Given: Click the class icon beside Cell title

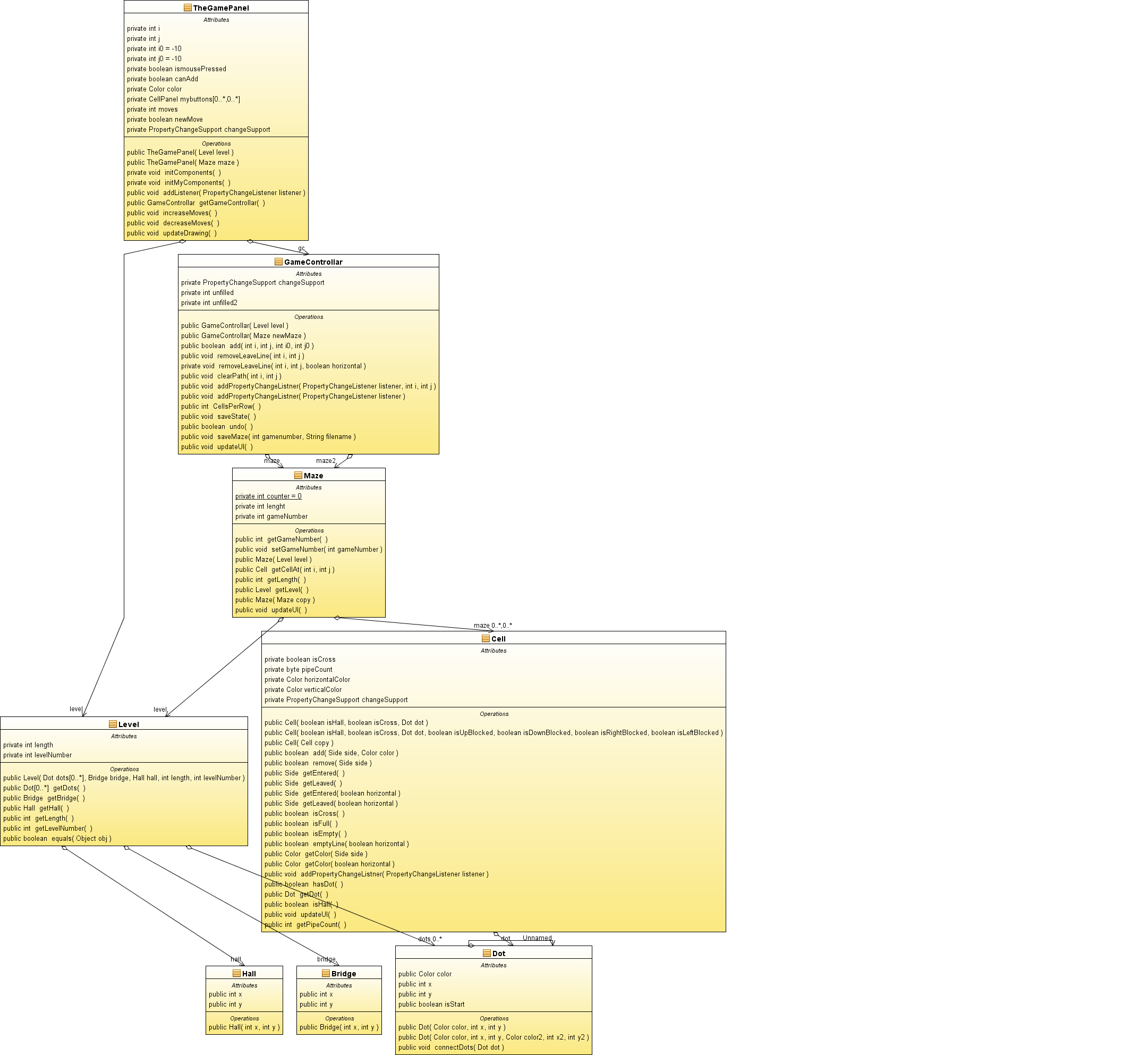Looking at the screenshot, I should click(x=486, y=638).
